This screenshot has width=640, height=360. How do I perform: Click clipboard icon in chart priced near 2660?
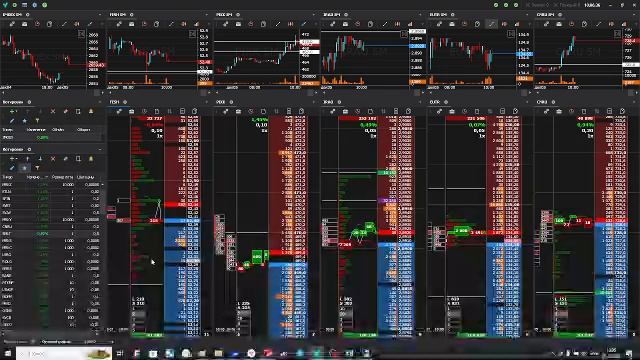coord(49,24)
